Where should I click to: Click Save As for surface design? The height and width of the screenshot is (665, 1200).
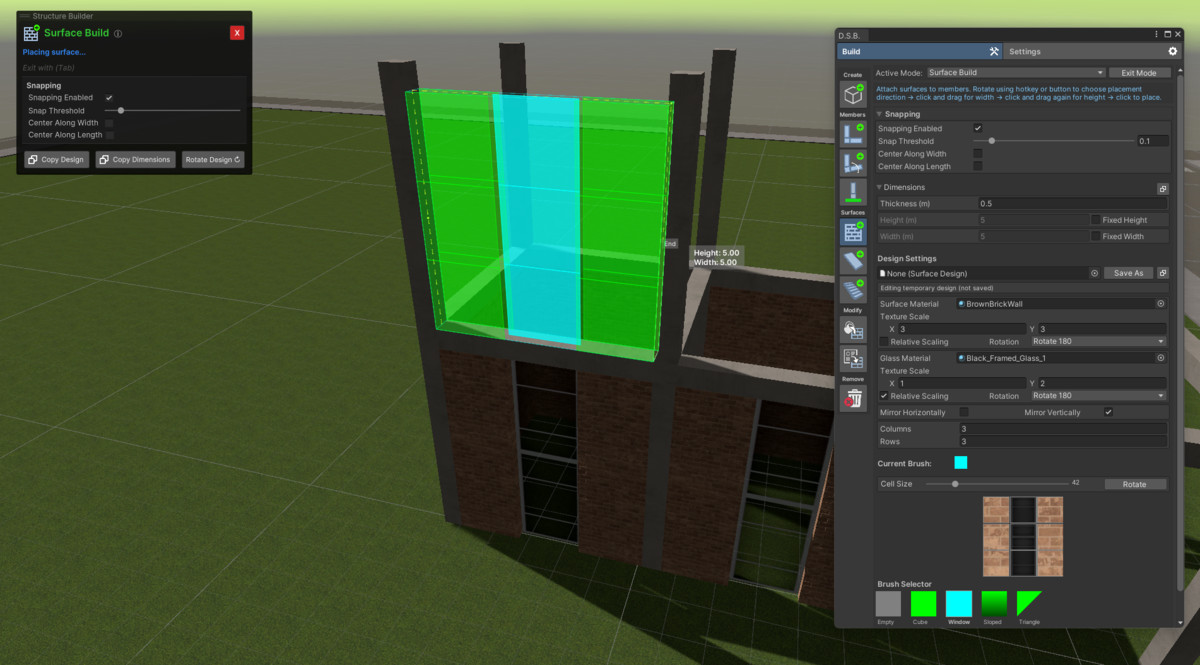(1128, 273)
